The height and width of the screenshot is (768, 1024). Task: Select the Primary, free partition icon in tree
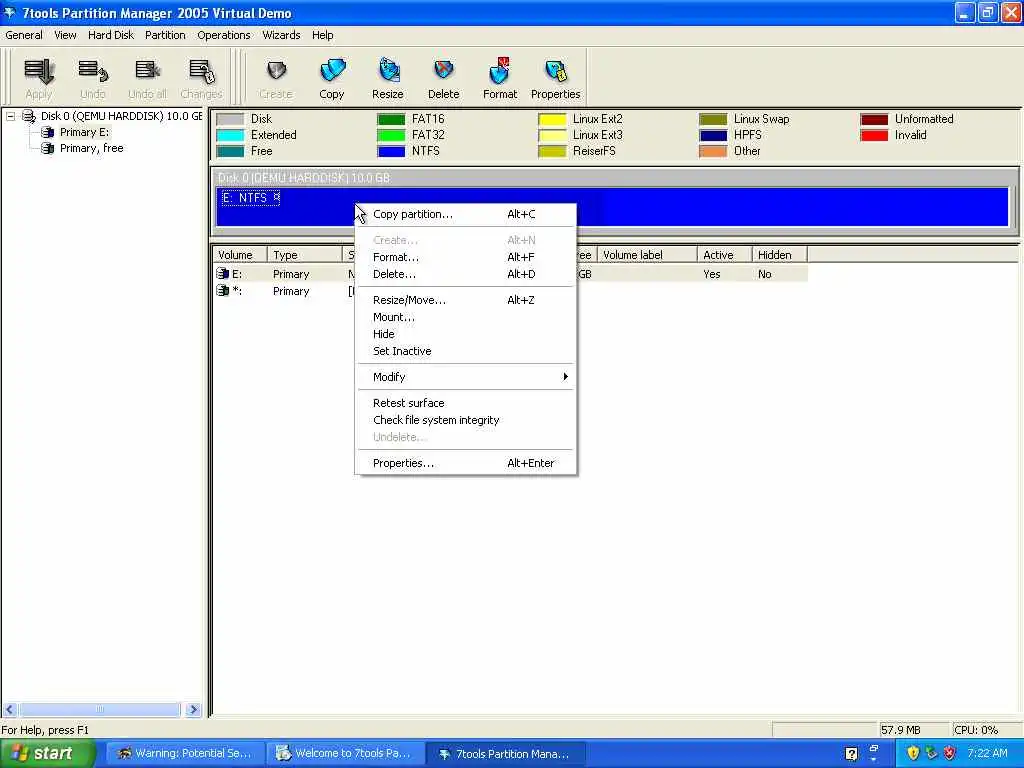(48, 148)
